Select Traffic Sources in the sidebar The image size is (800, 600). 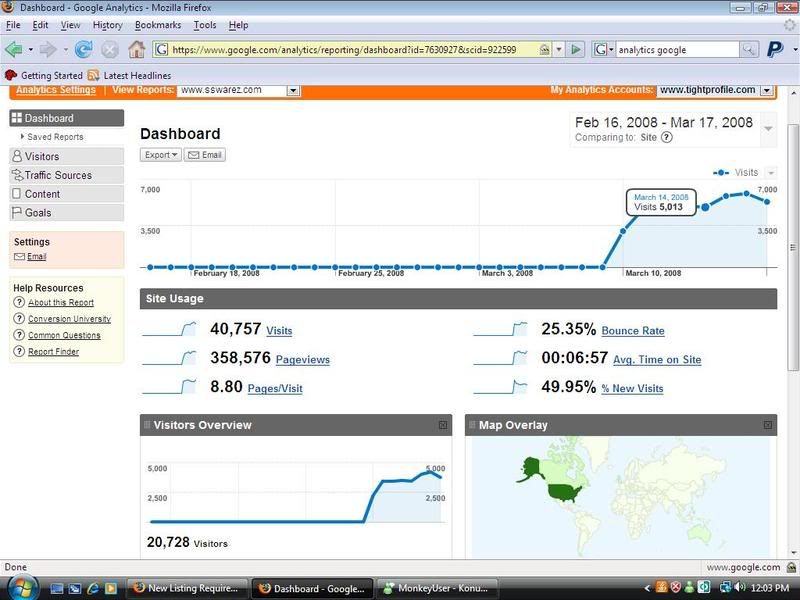point(58,175)
